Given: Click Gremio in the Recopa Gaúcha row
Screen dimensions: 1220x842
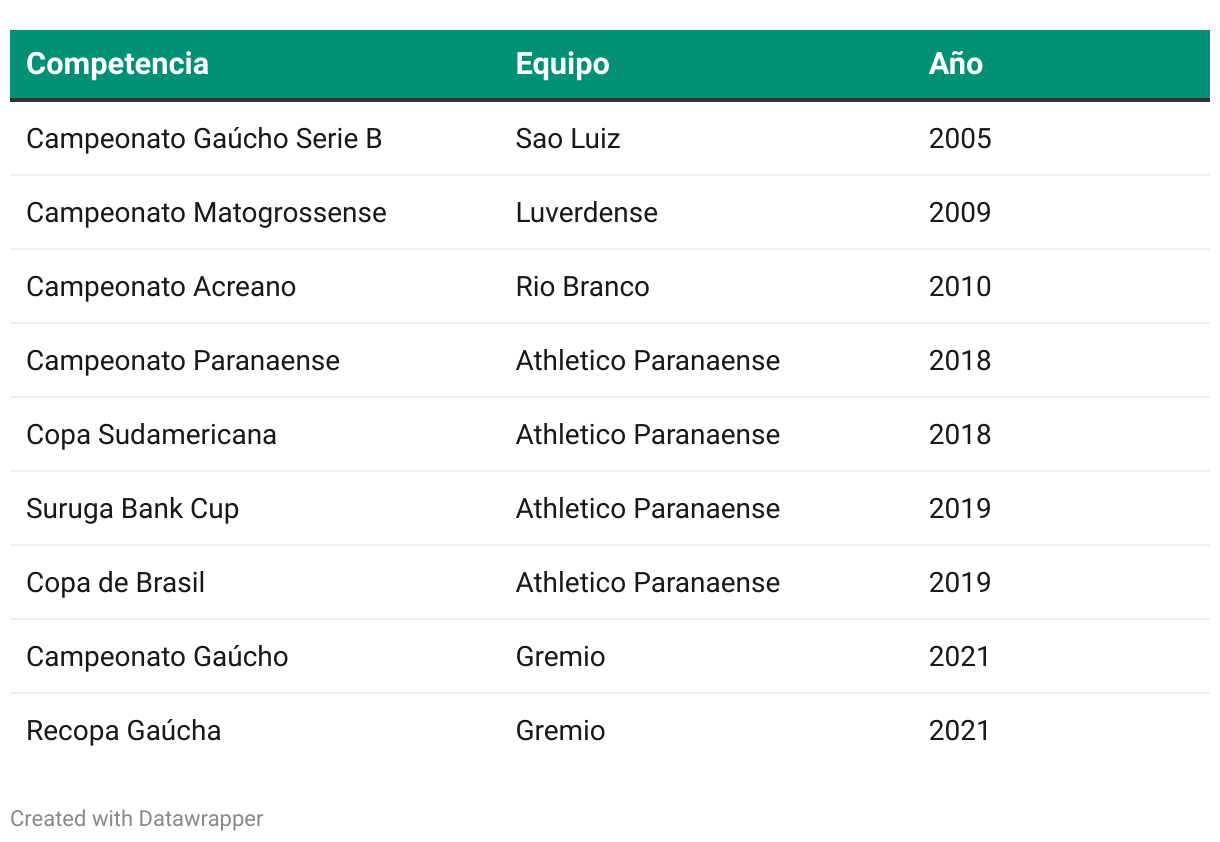Looking at the screenshot, I should pos(560,730).
